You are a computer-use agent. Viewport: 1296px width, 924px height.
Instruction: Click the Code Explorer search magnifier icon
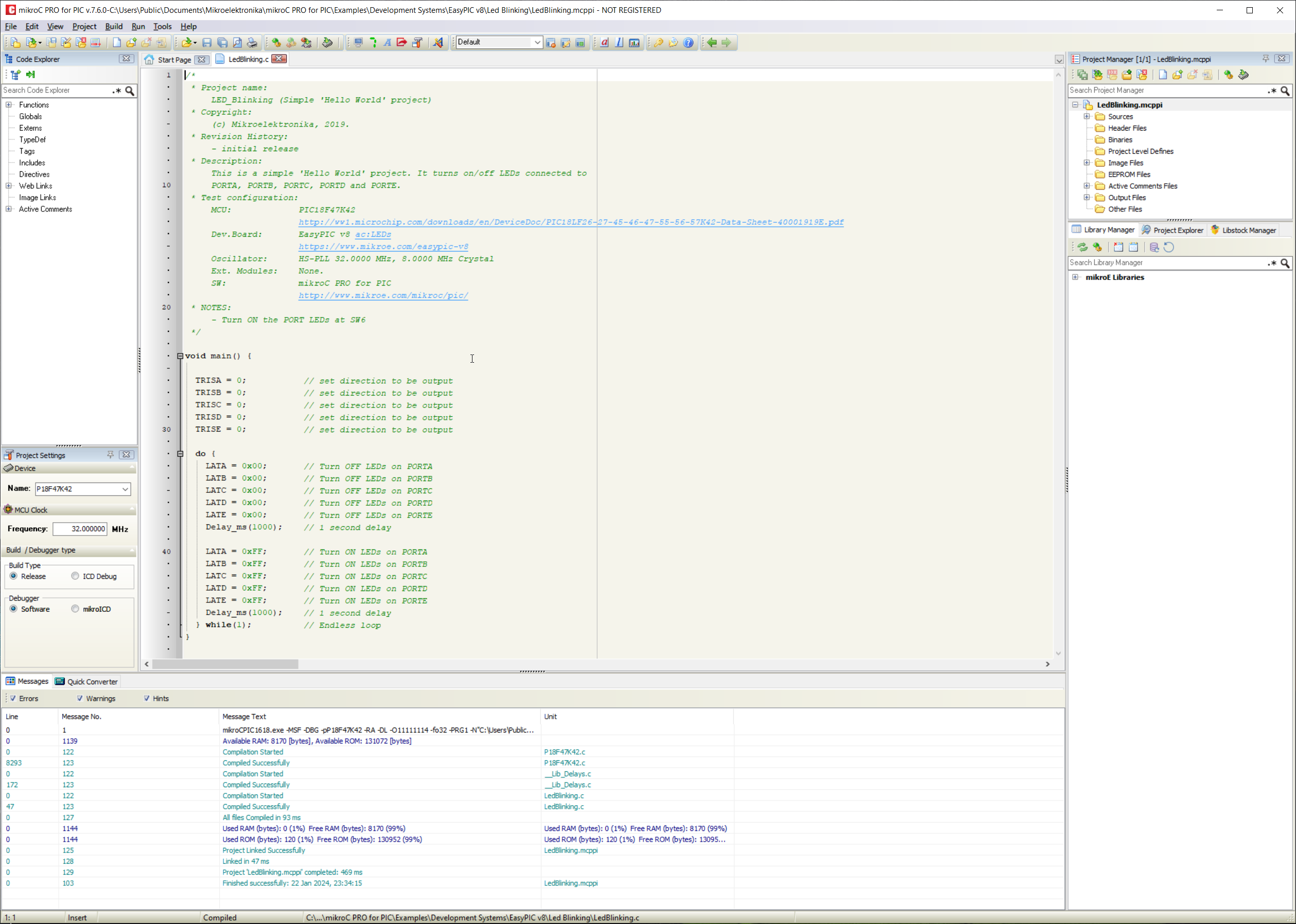130,91
